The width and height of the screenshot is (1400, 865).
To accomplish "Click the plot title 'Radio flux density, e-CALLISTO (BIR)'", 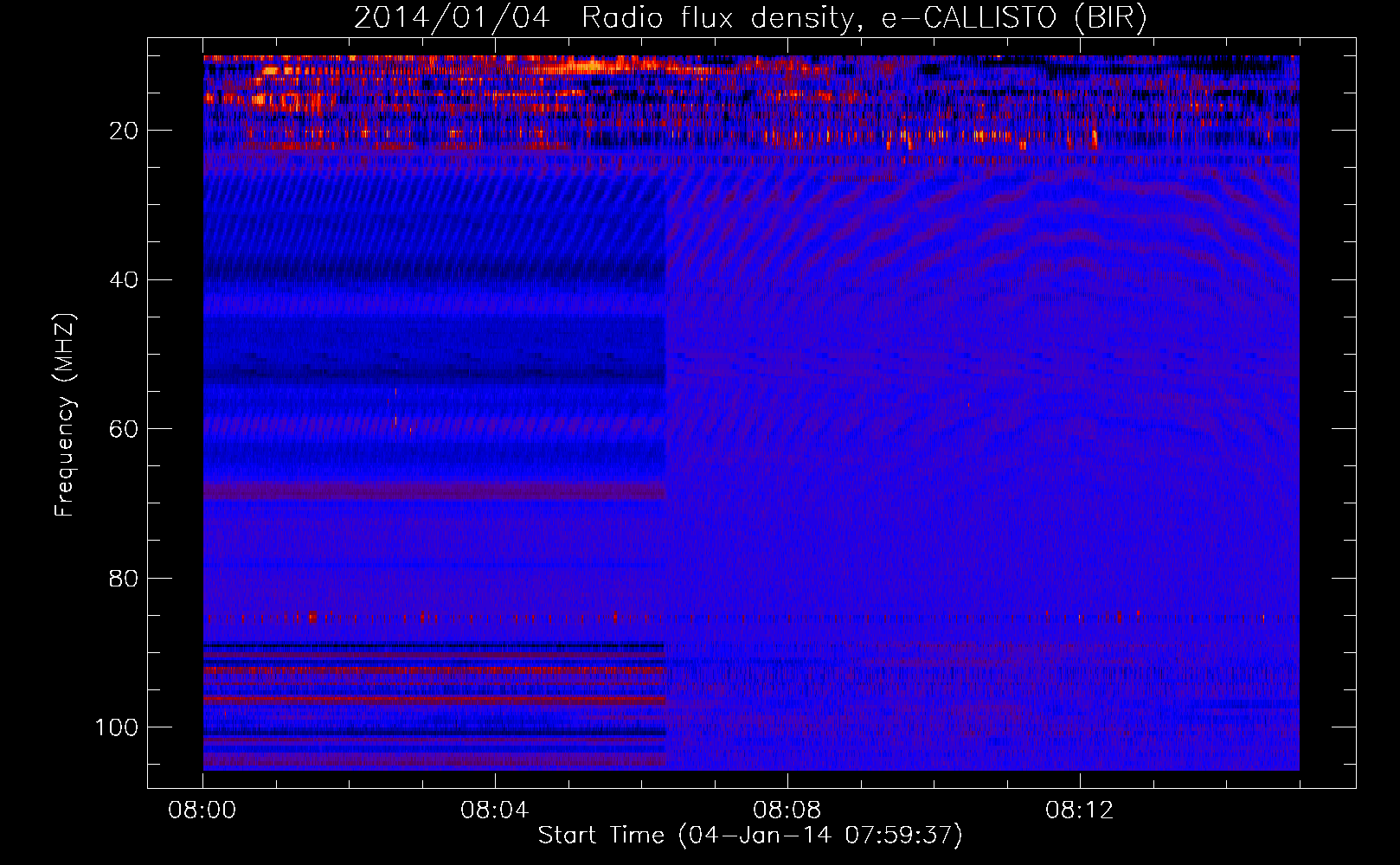I will click(x=864, y=18).
